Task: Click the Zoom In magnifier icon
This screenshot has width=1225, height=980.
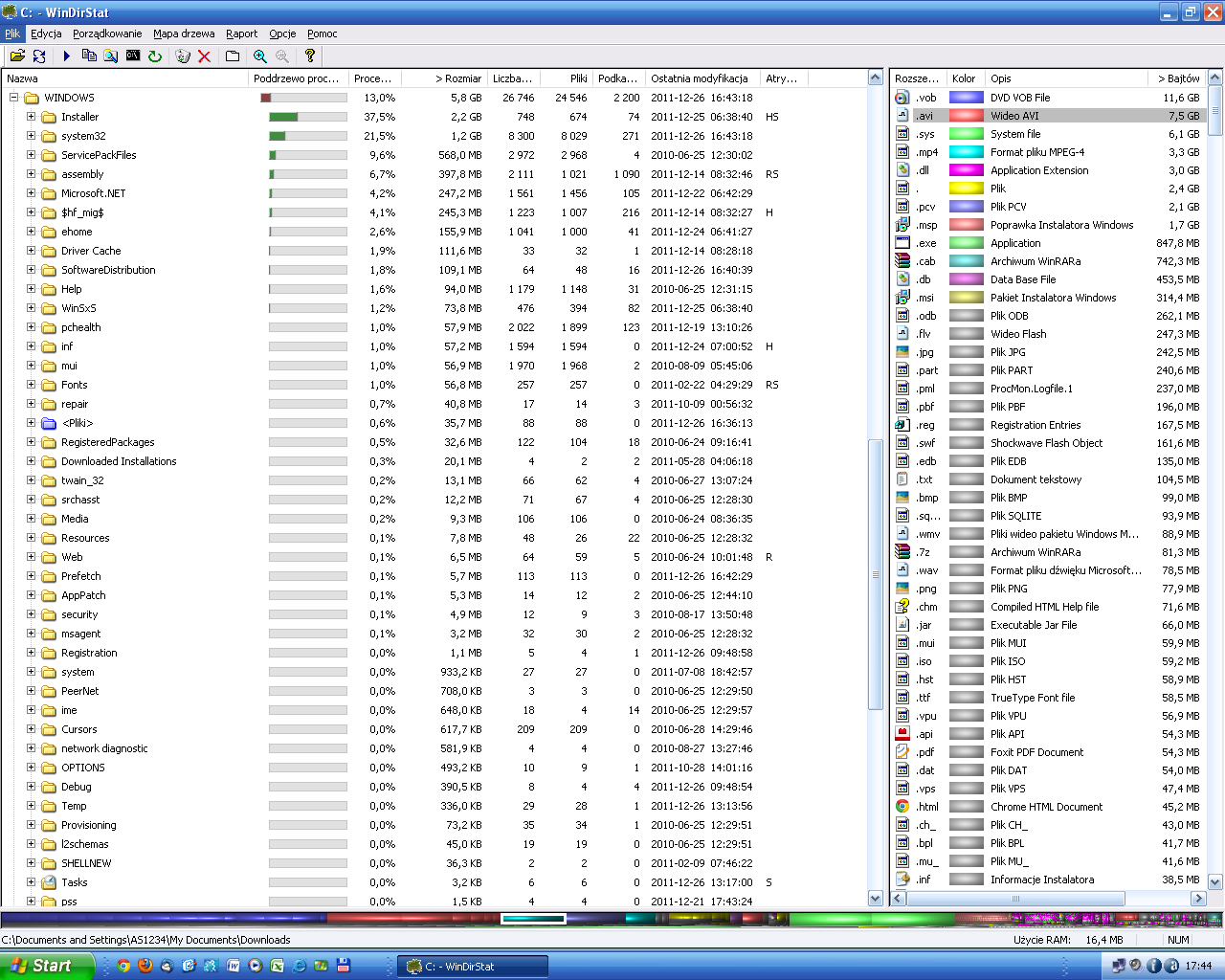Action: coord(260,56)
